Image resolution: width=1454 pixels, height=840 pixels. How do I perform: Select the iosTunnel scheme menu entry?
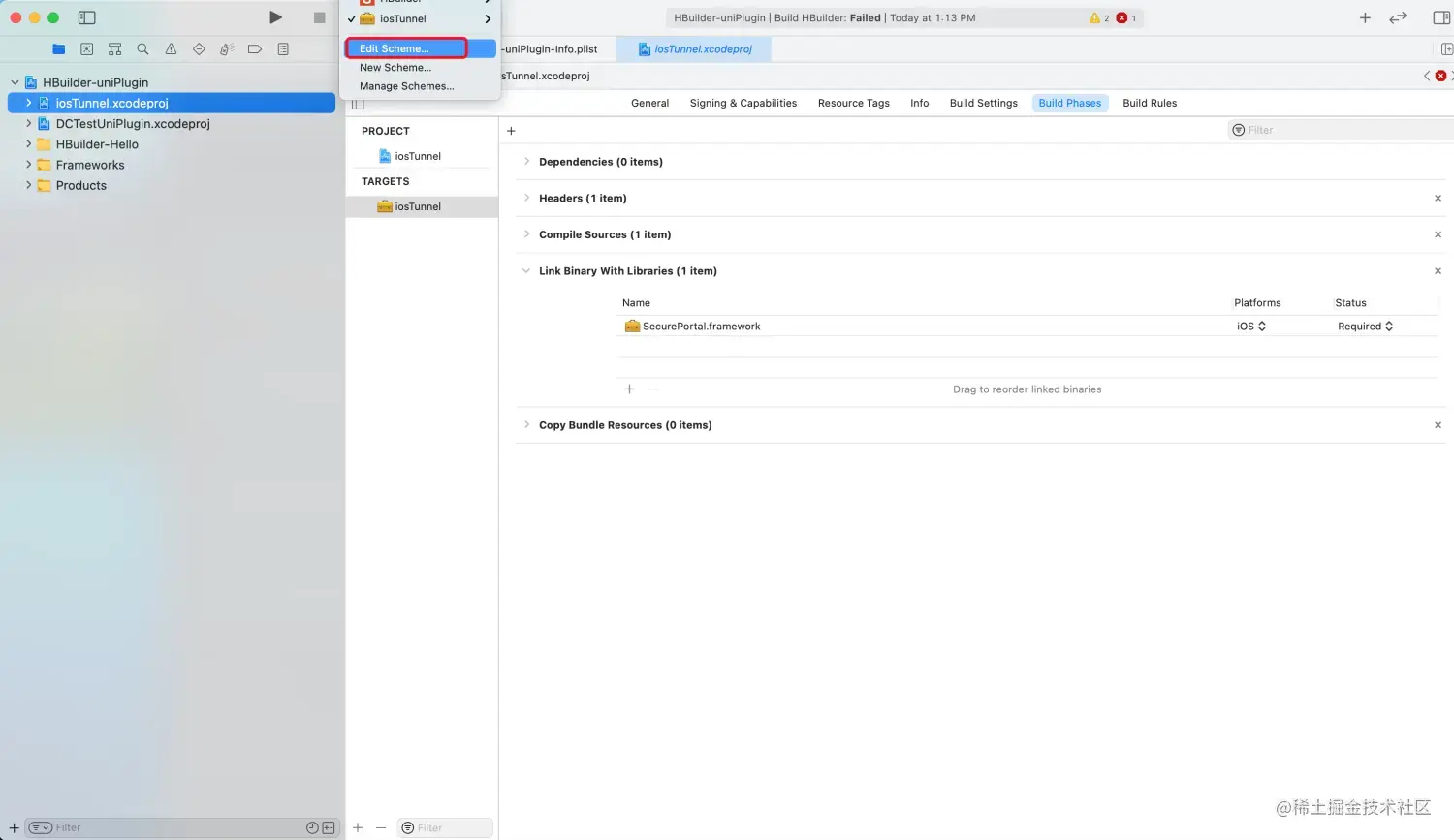click(421, 18)
